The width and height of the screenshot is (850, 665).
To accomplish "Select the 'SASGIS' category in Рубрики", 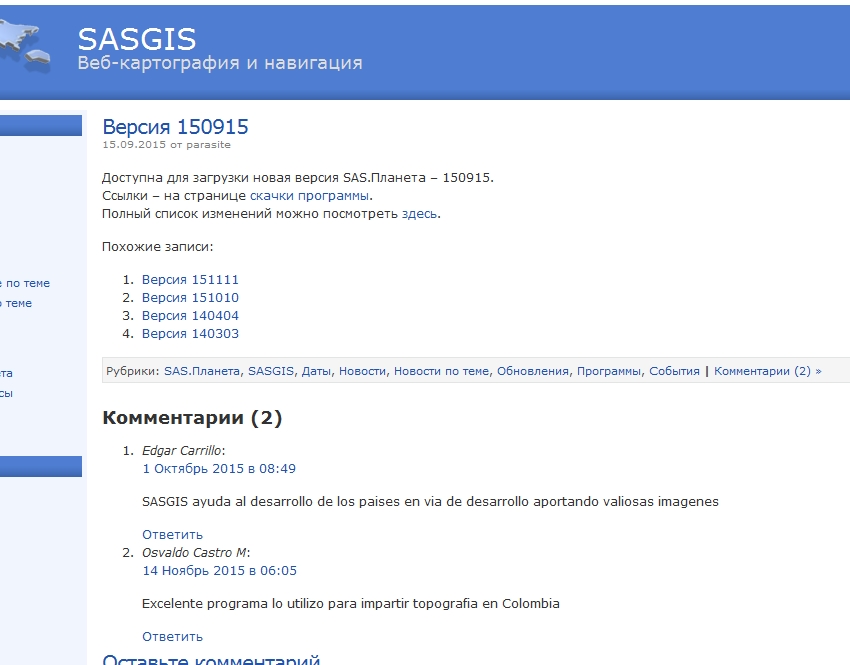I will tap(271, 371).
